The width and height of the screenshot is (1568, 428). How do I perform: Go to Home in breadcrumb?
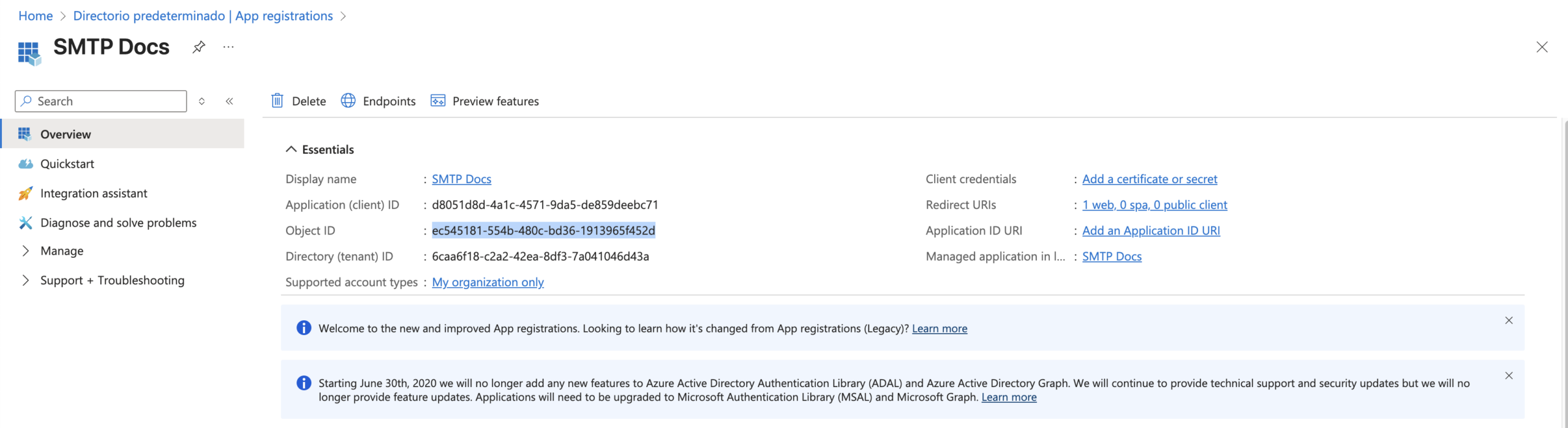(36, 16)
